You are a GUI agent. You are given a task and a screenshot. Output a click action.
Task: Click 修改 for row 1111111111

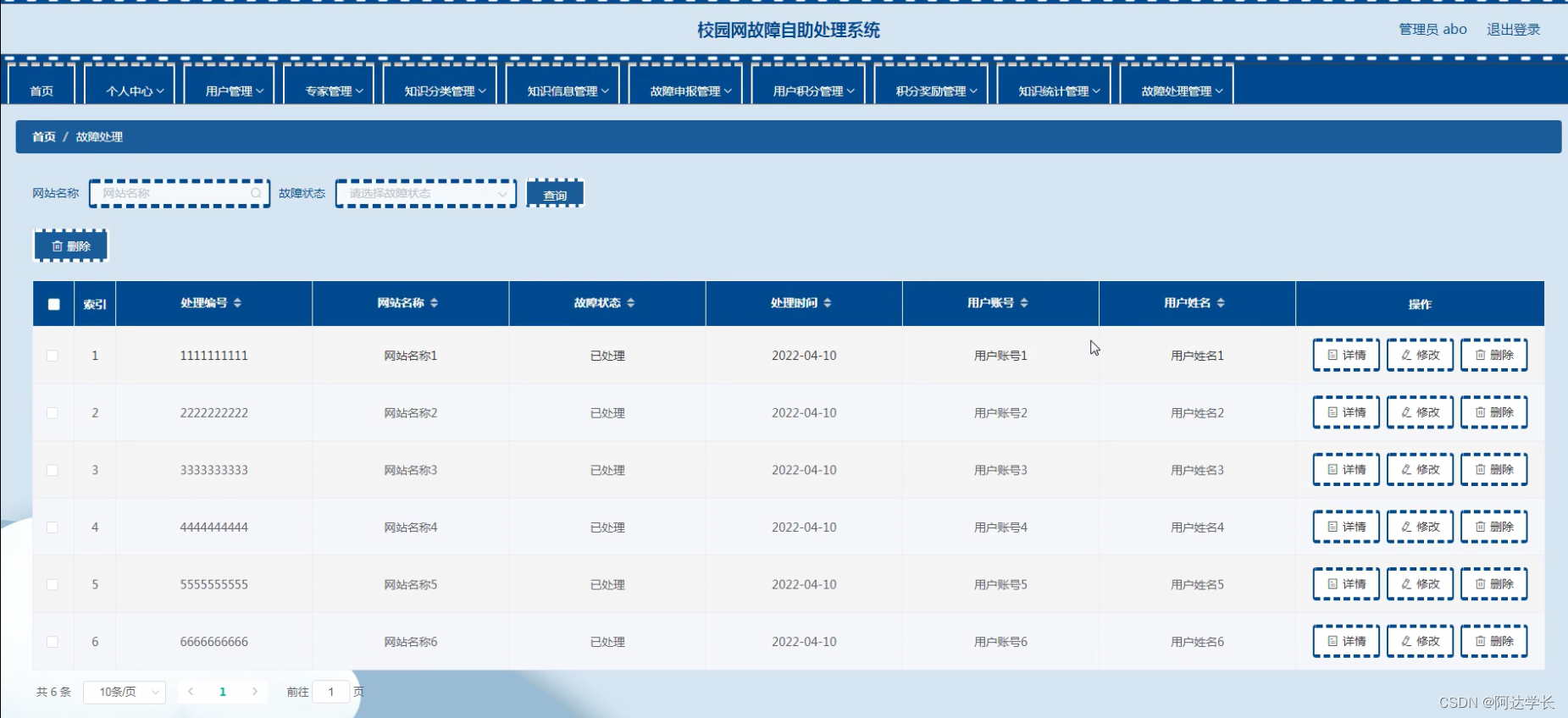point(1420,355)
